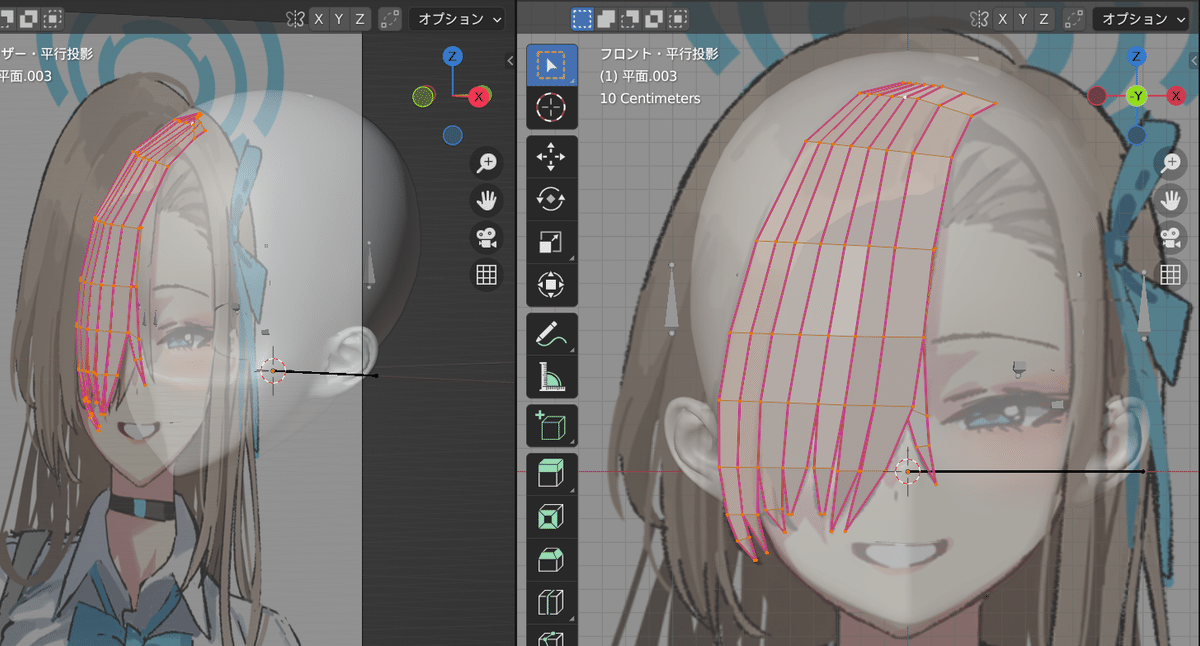Toggle Y mirror in front viewport header

tap(1024, 19)
